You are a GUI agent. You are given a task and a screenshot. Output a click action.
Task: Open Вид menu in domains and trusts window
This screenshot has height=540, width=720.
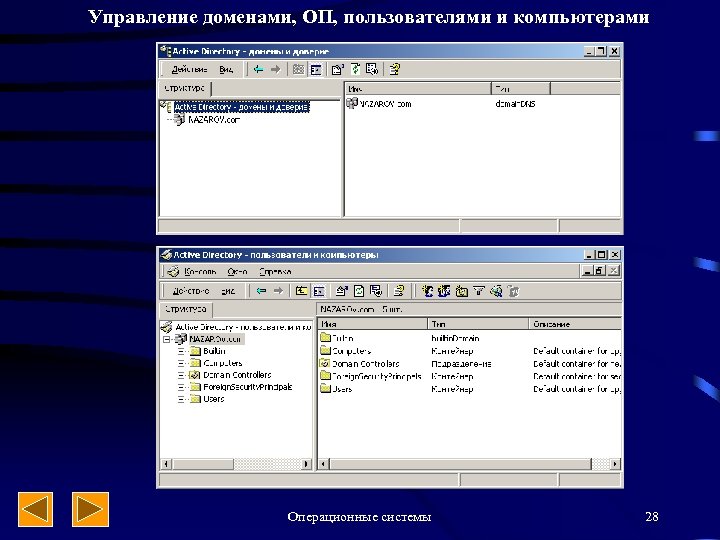225,69
